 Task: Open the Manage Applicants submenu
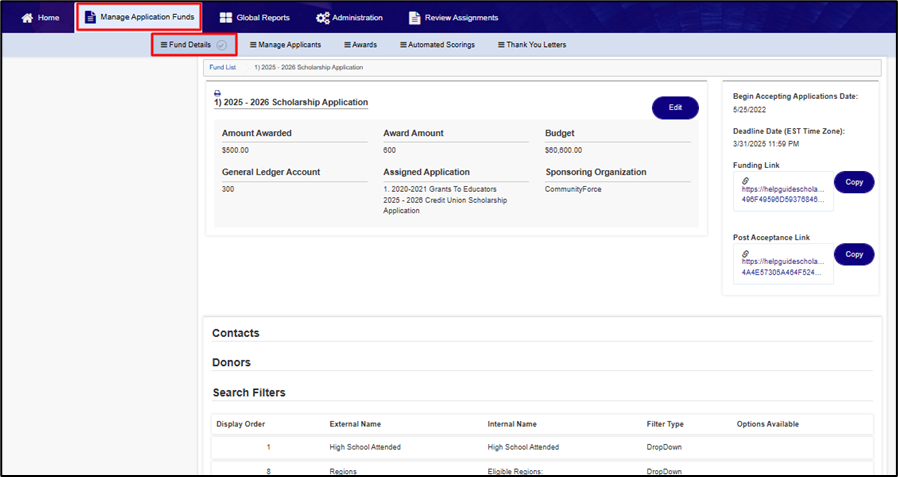tap(285, 45)
